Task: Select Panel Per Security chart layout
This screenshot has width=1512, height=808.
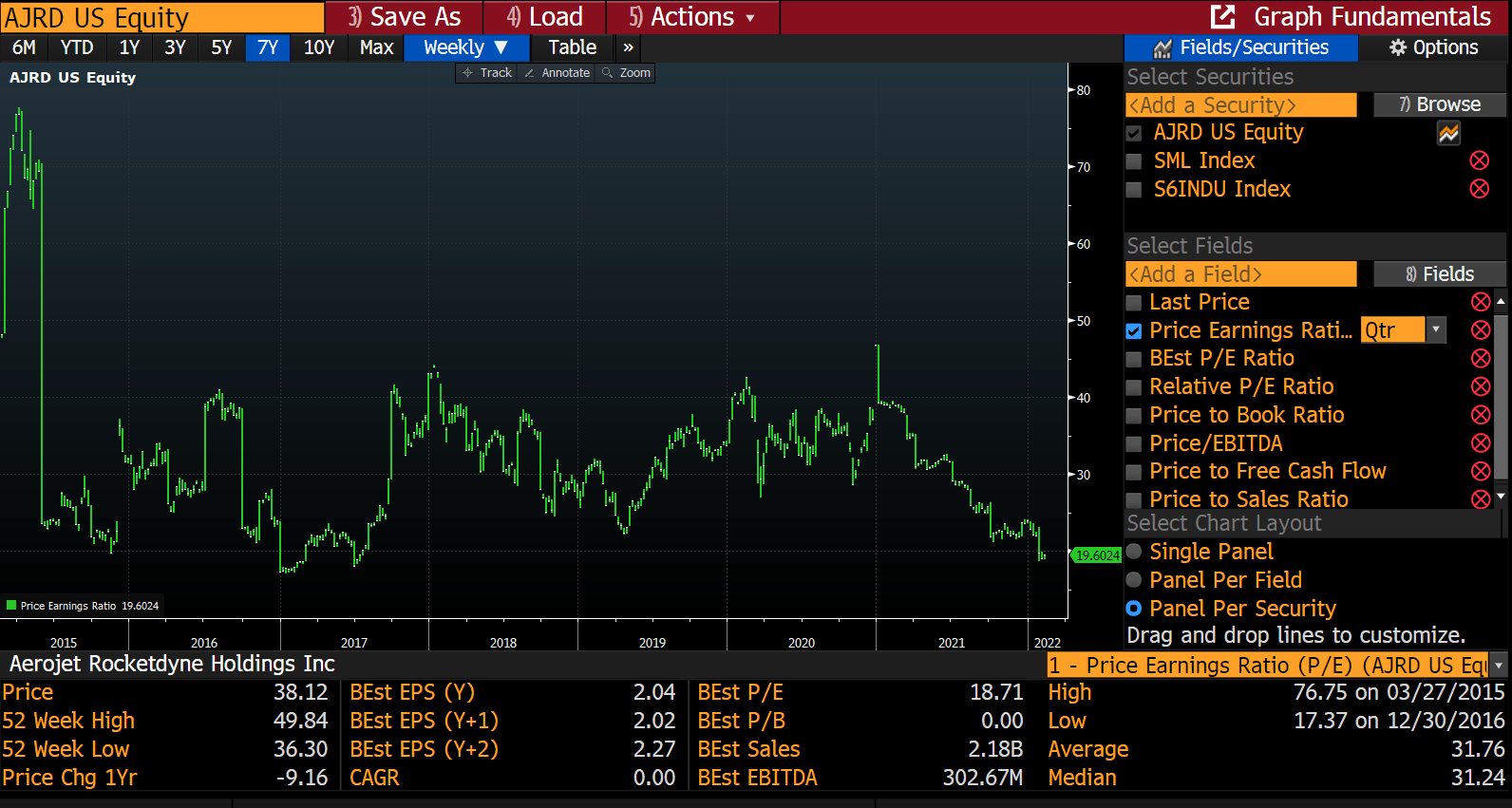Action: [1134, 609]
